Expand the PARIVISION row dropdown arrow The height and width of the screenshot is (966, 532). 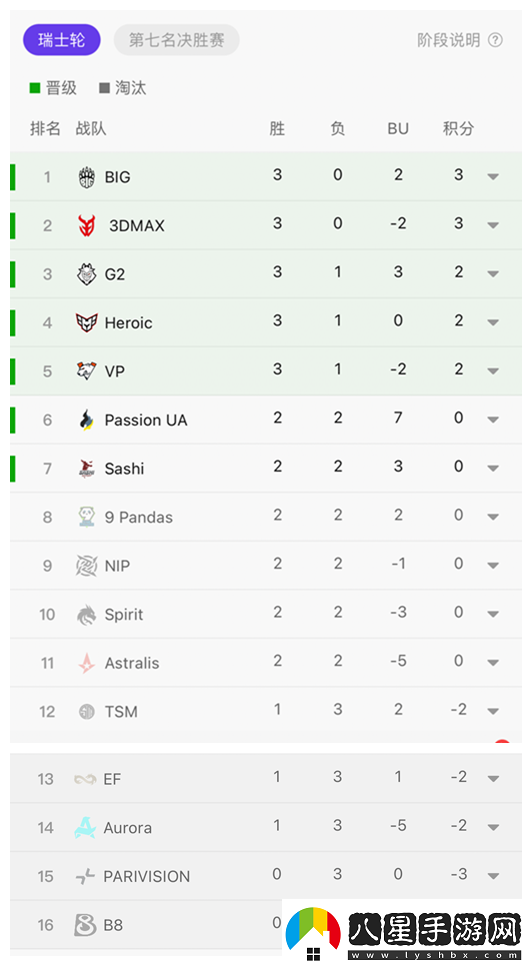click(x=493, y=876)
